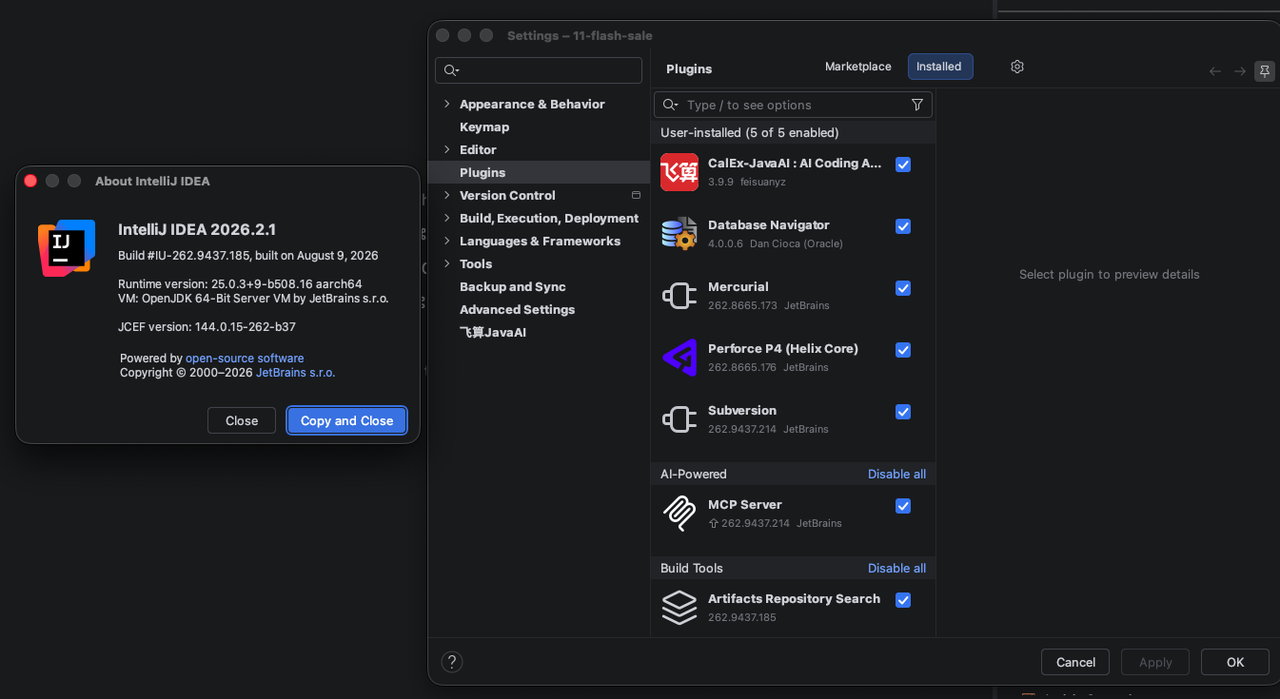The width and height of the screenshot is (1280, 699).
Task: Switch to the Marketplace tab
Action: click(x=858, y=67)
